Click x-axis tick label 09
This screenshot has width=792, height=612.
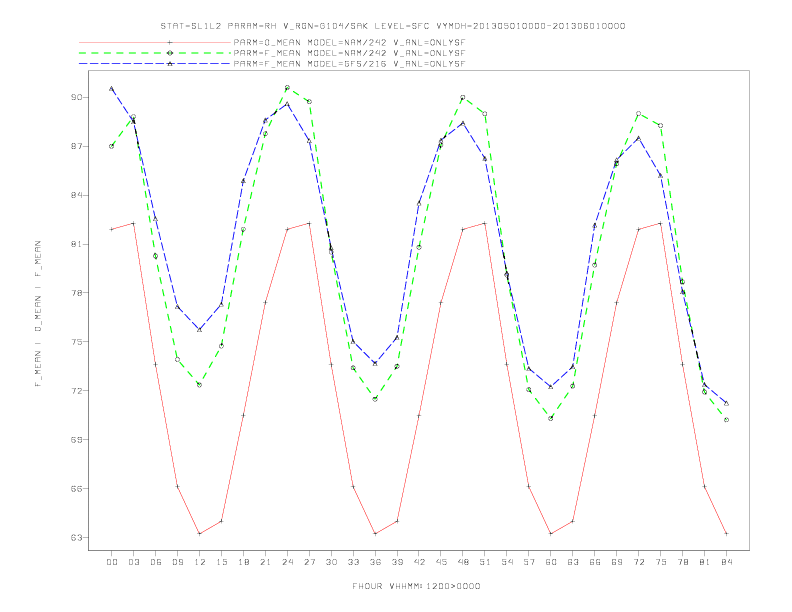(177, 562)
